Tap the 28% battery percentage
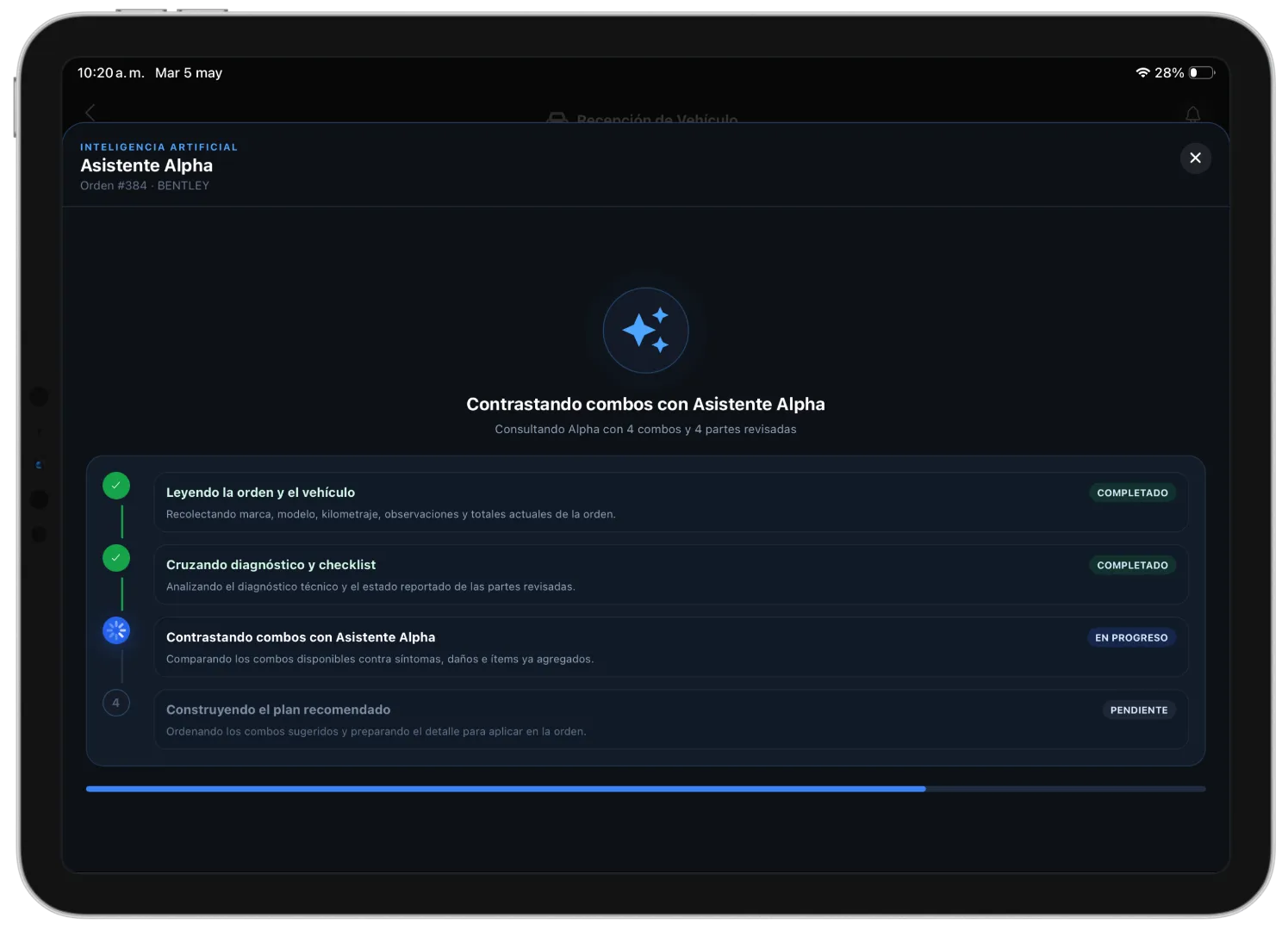Image resolution: width=1288 pixels, height=930 pixels. click(x=1169, y=73)
